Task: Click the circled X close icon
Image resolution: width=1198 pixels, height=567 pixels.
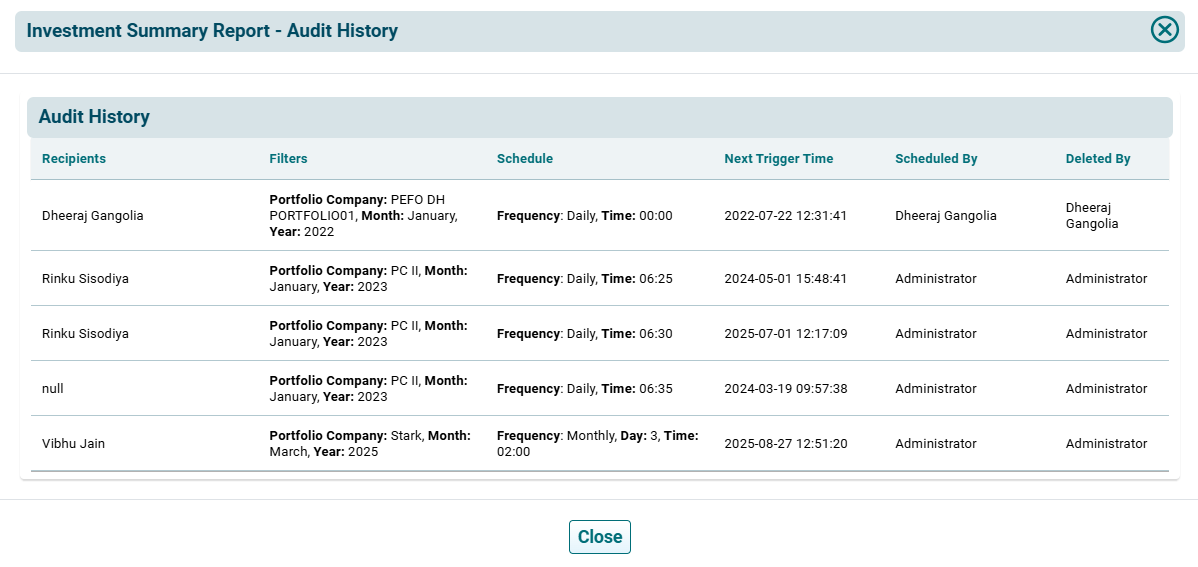Action: point(1164,30)
